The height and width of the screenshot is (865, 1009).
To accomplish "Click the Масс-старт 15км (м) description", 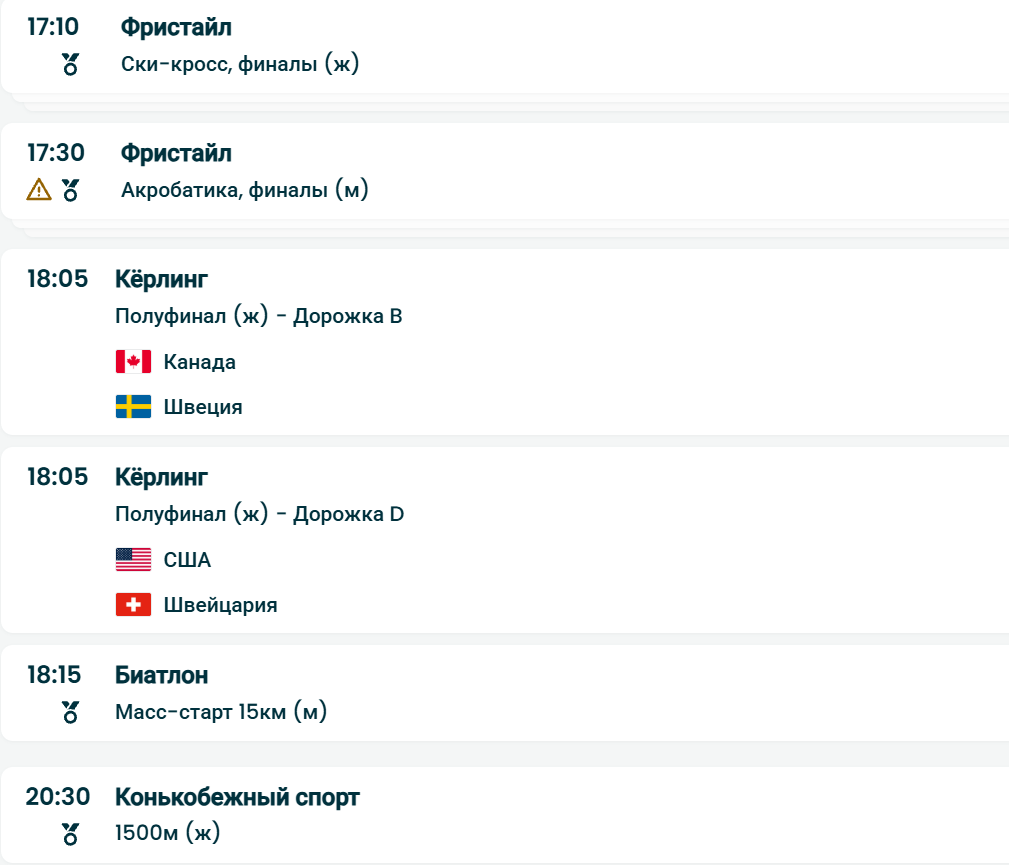I will [x=221, y=713].
